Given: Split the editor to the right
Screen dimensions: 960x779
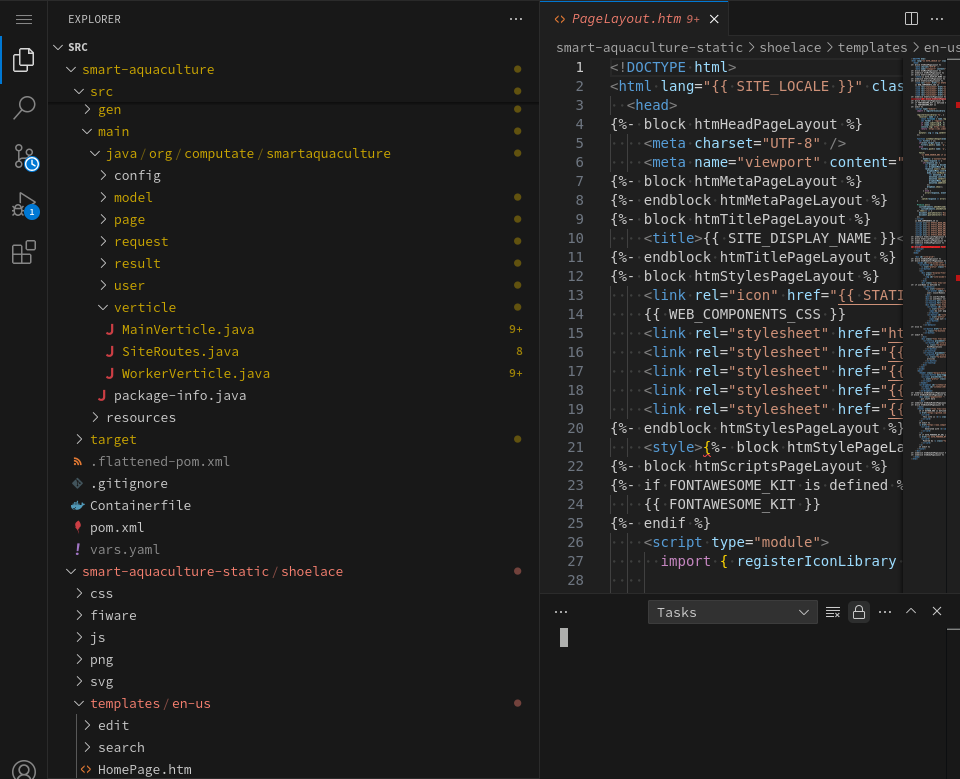Looking at the screenshot, I should 911,19.
